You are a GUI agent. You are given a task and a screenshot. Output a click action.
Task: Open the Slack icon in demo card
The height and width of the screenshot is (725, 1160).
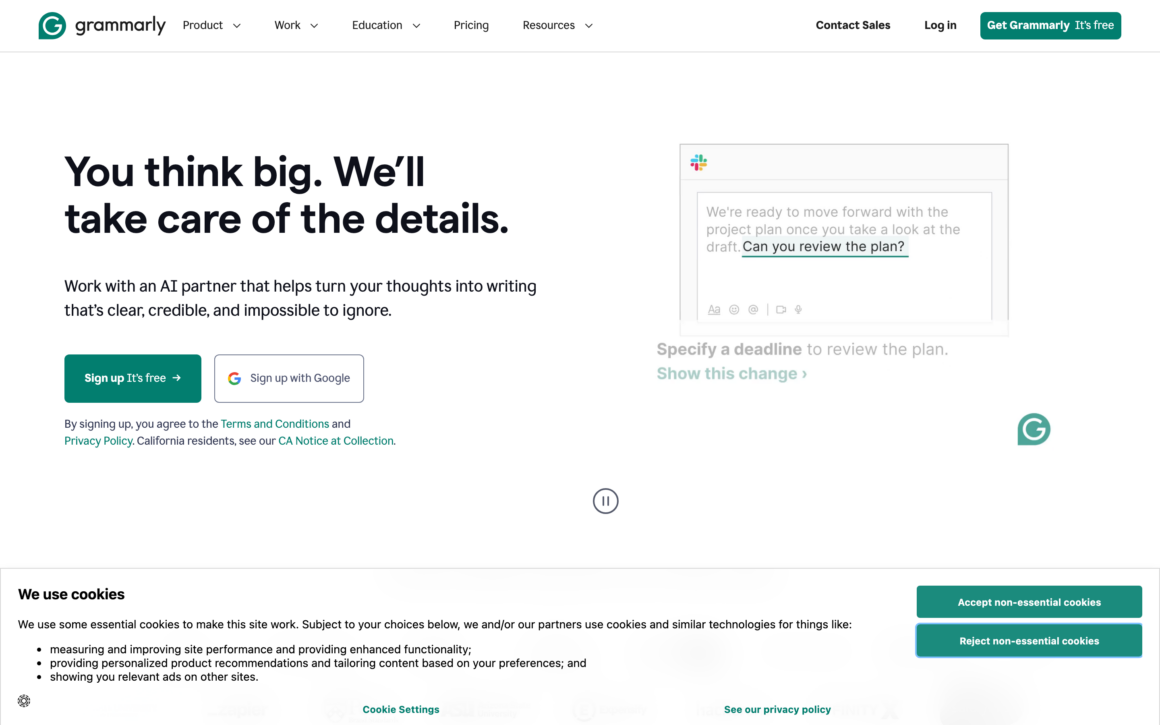coord(698,162)
